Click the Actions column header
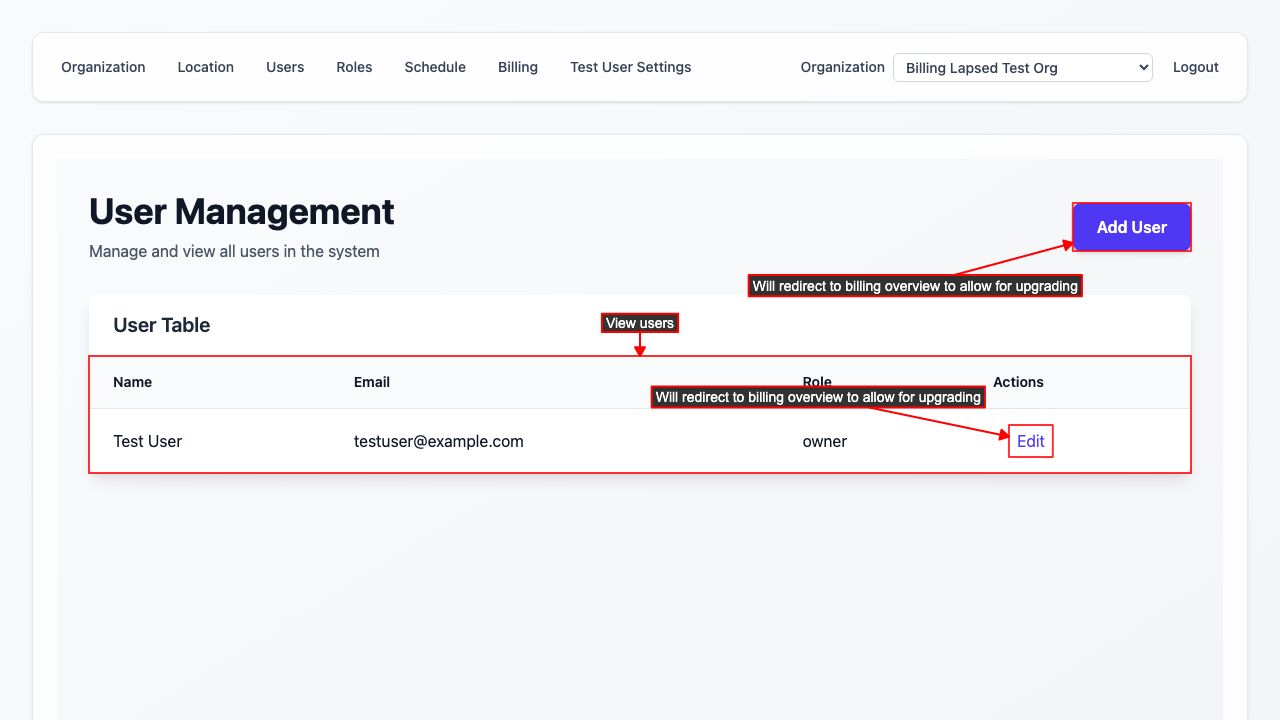 (1018, 382)
